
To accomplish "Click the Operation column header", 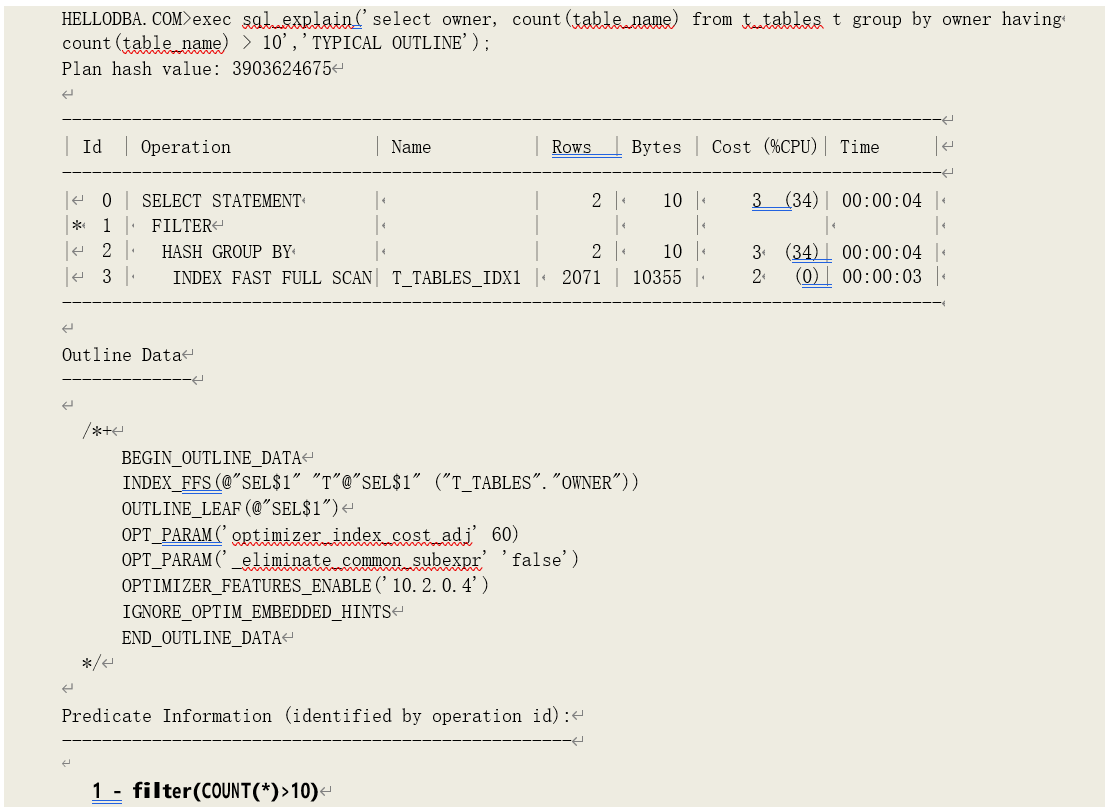I will [x=185, y=147].
